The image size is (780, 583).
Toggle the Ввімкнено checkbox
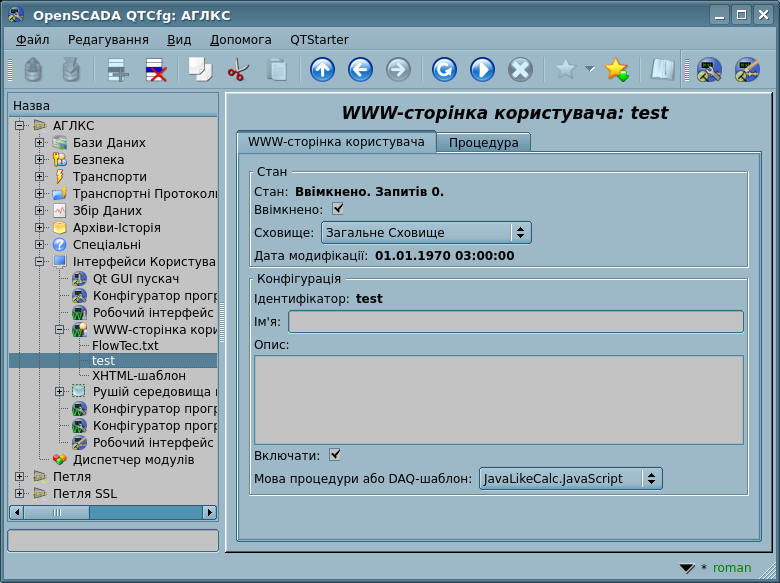pos(338,209)
